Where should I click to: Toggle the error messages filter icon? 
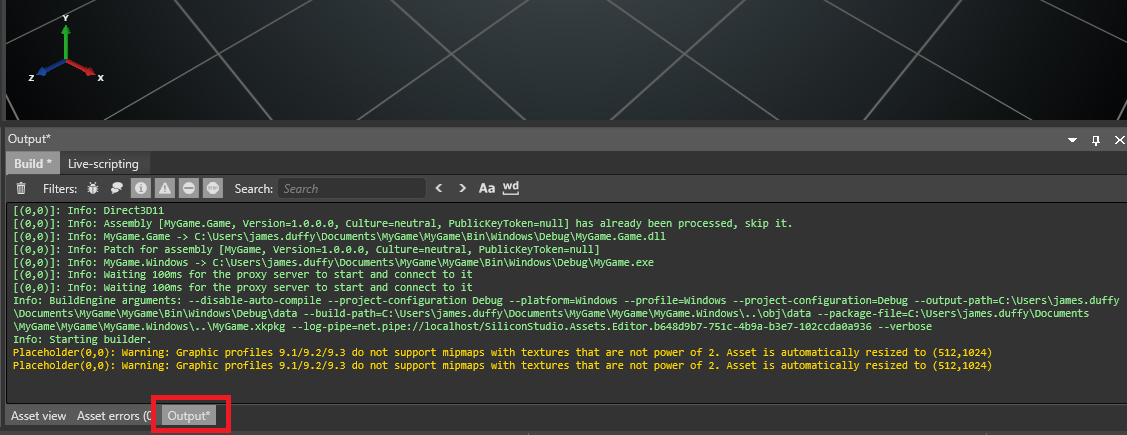189,188
